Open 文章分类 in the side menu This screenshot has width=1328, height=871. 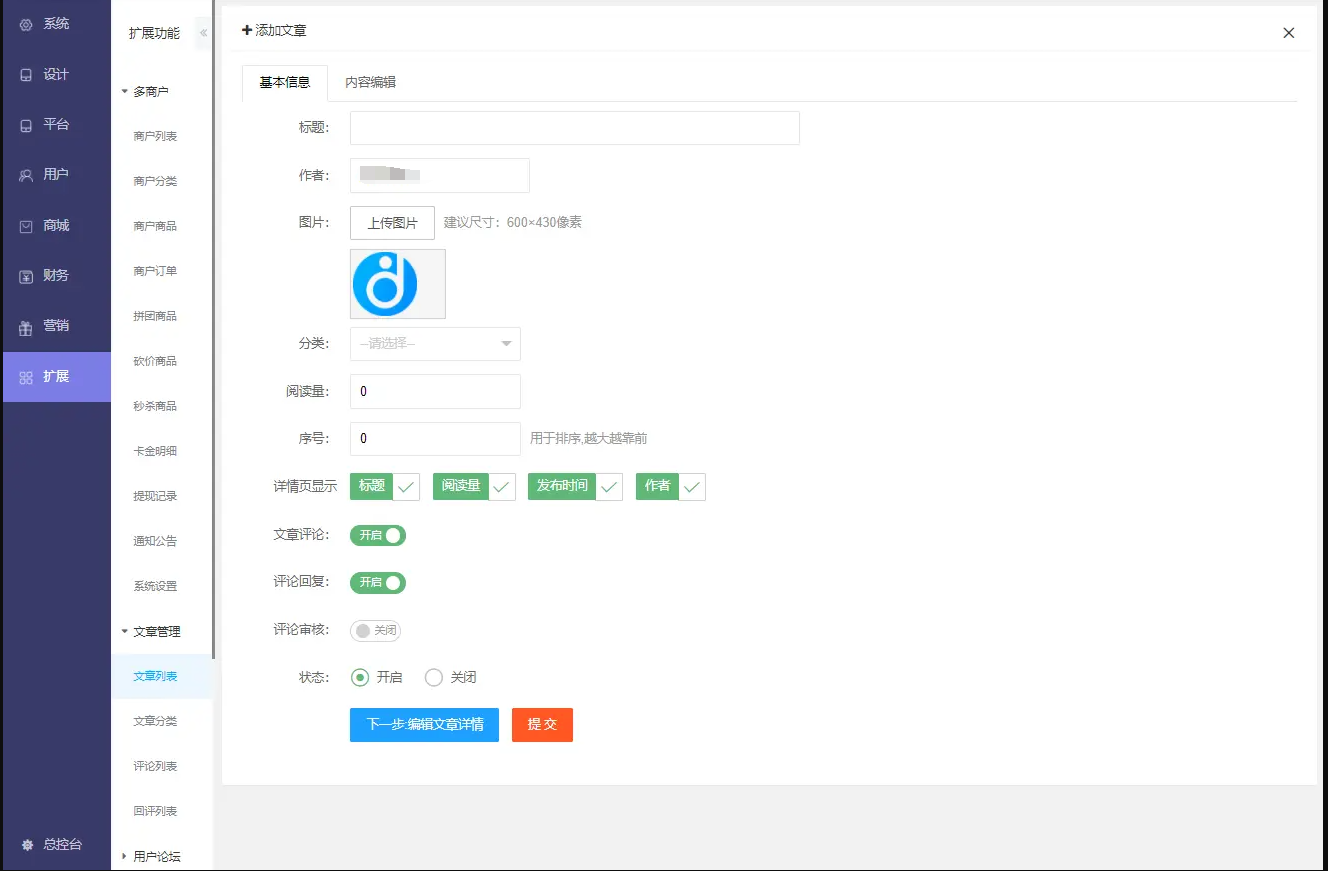(x=155, y=721)
